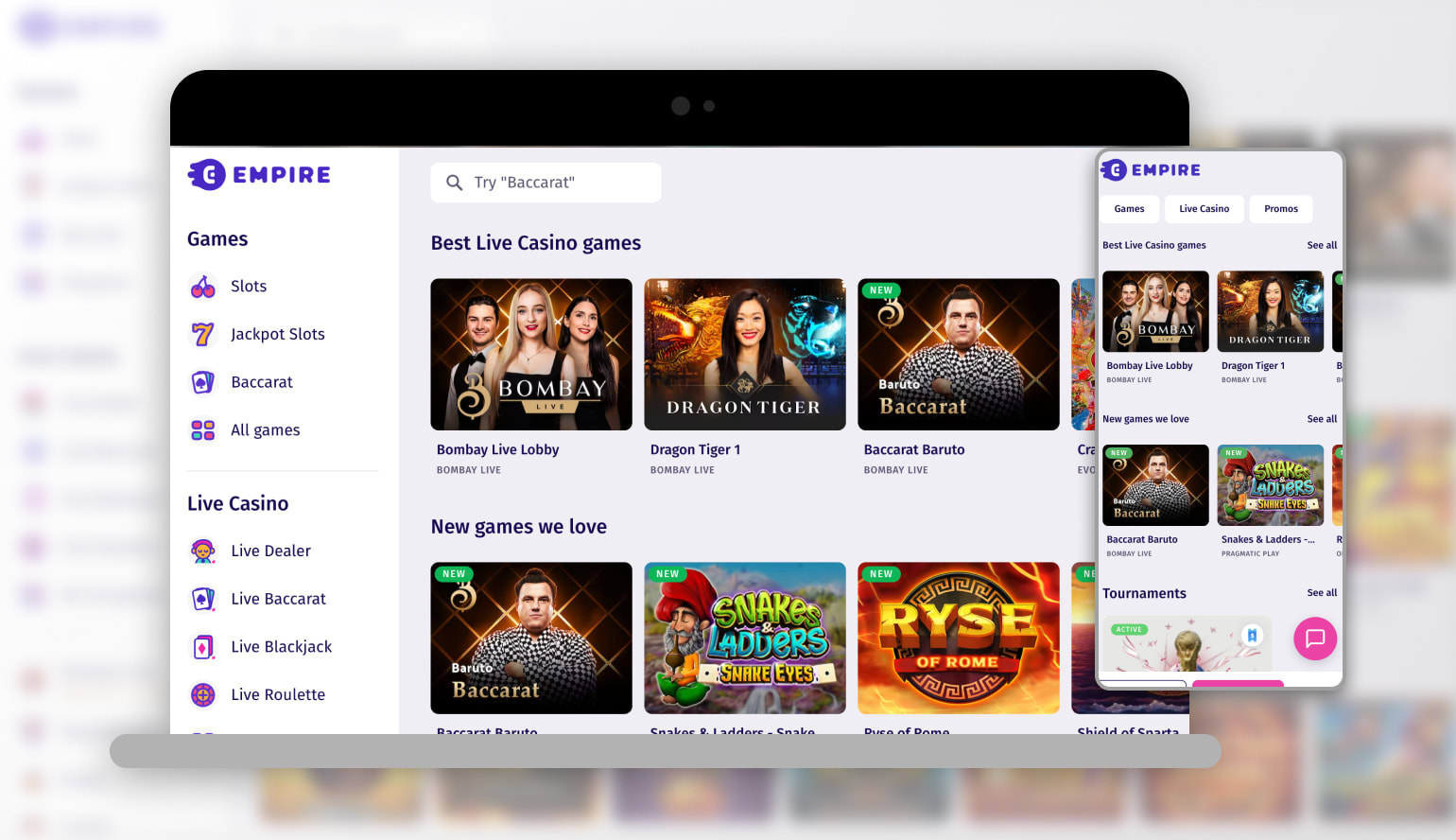Switch to the Games tab in the mobile view
Image resolution: width=1456 pixels, height=840 pixels.
(1129, 209)
